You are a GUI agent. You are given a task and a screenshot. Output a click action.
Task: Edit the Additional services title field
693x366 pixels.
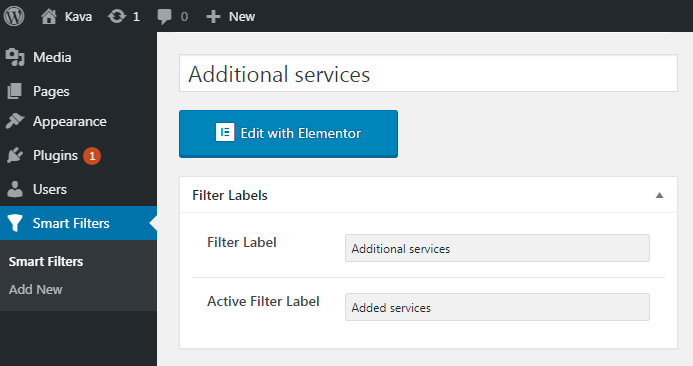(x=428, y=73)
